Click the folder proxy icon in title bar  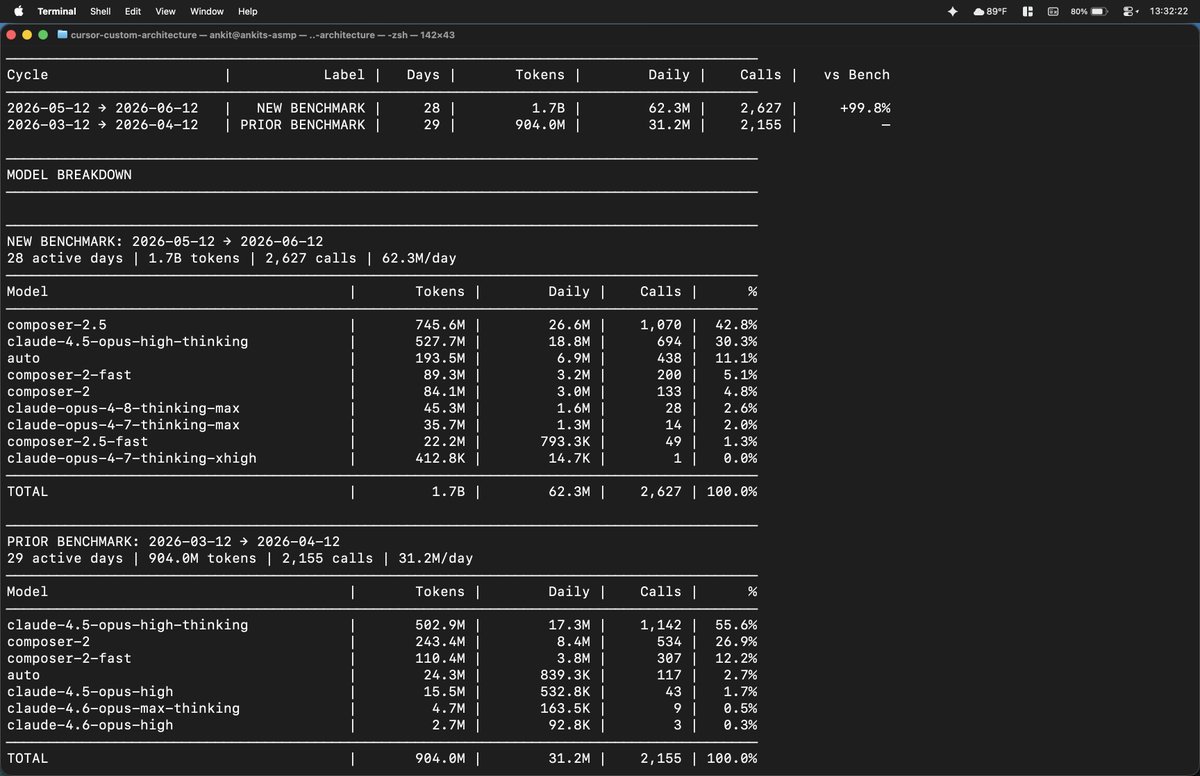click(63, 34)
